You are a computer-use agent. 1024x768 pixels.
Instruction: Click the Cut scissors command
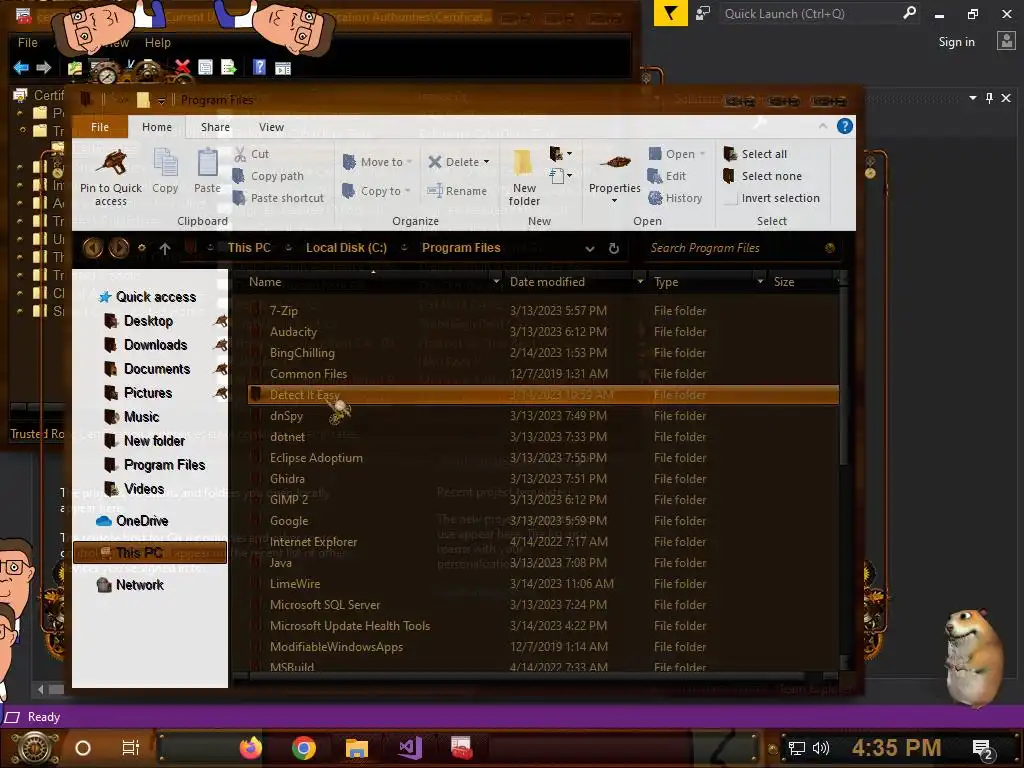[x=251, y=154]
